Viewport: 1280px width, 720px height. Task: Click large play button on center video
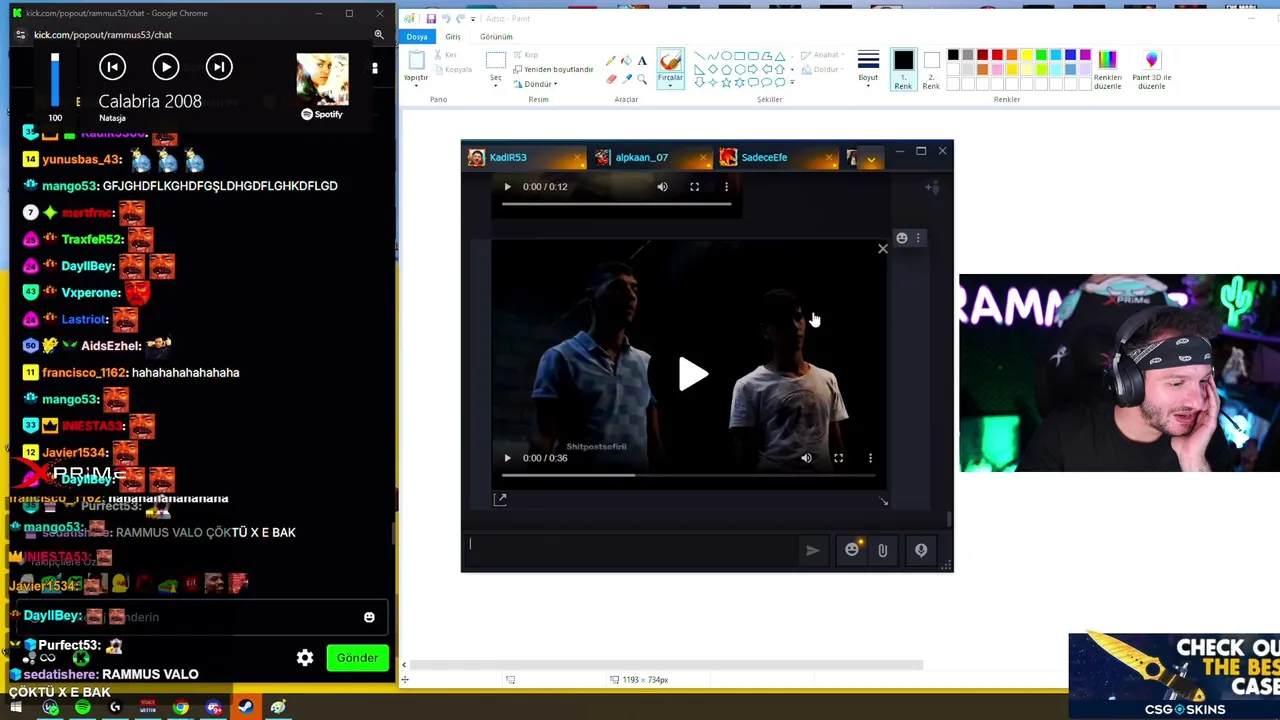point(692,375)
